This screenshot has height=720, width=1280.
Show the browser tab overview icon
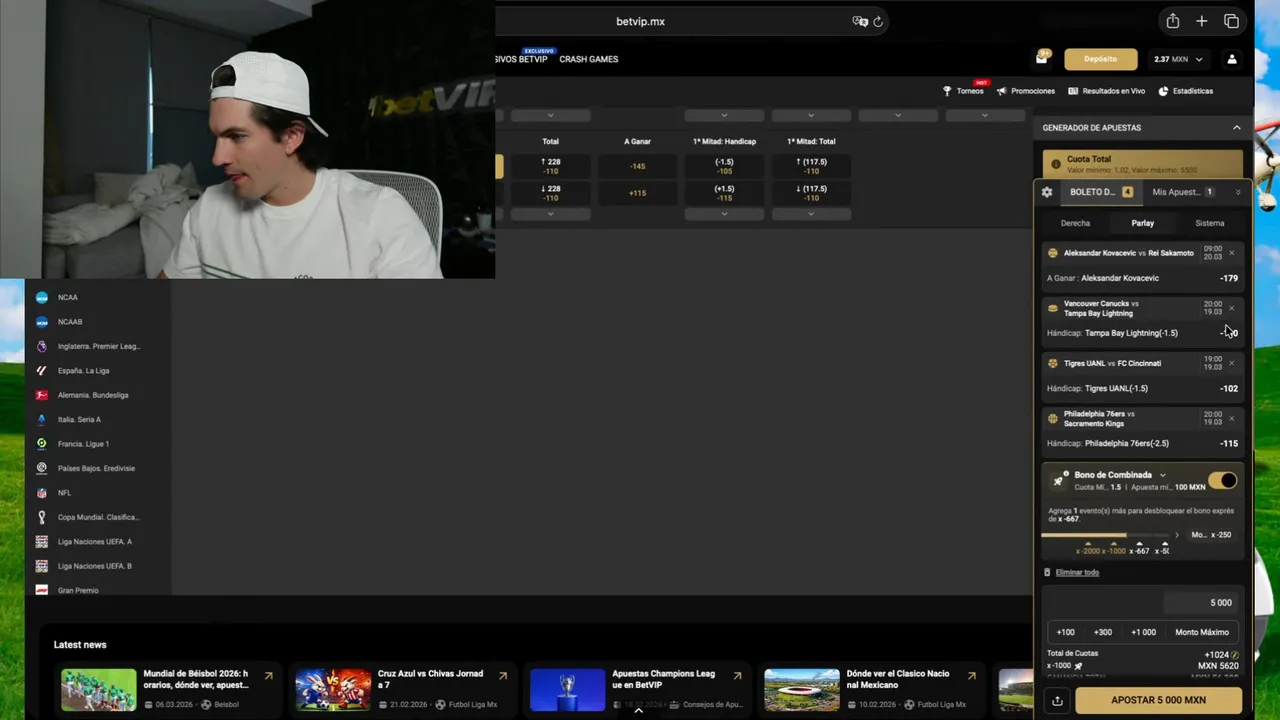[x=1231, y=21]
